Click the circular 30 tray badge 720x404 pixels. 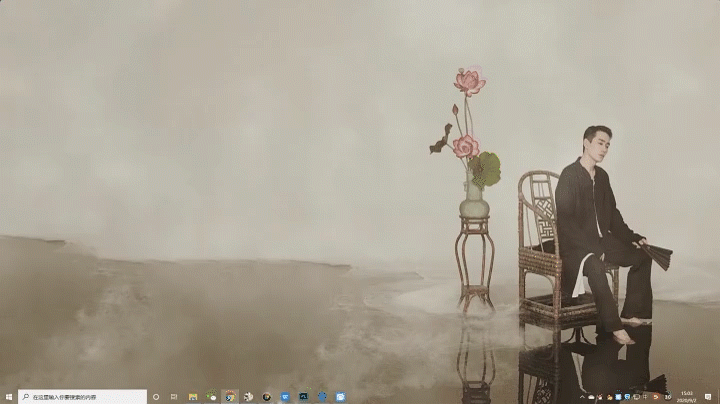[x=667, y=397]
